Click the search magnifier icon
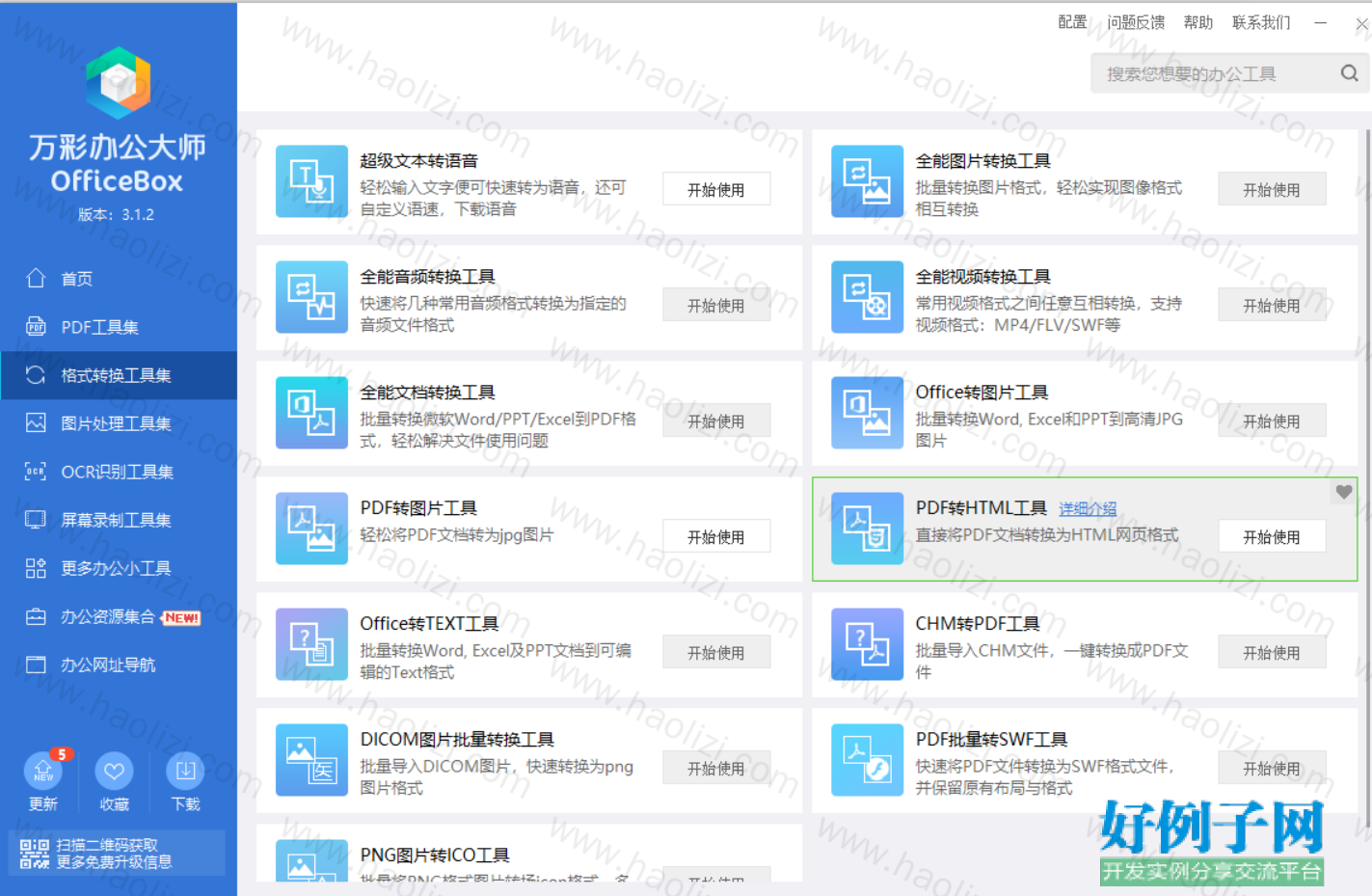Viewport: 1372px width, 896px height. pyautogui.click(x=1349, y=73)
